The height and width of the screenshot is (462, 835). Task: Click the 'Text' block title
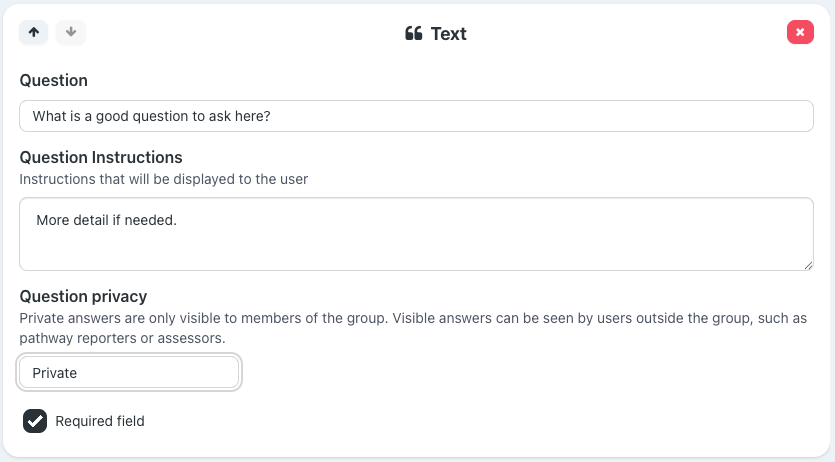(448, 33)
